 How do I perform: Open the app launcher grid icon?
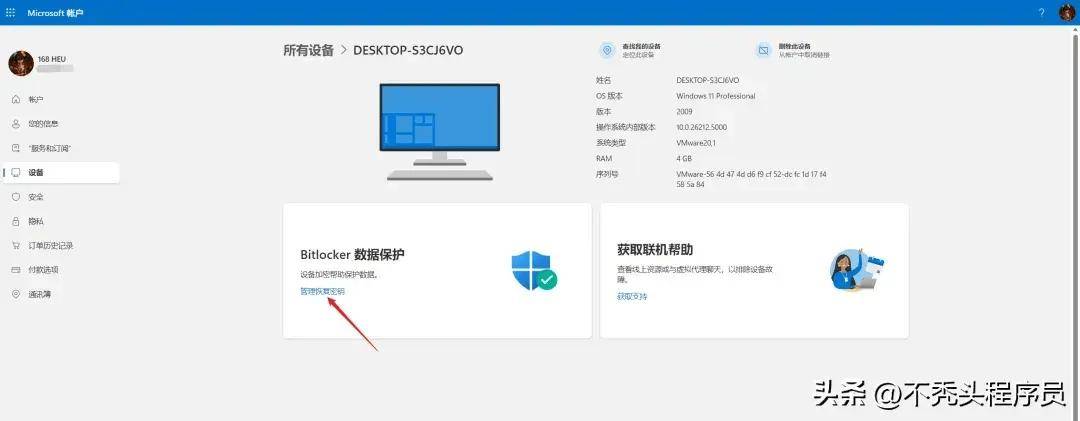click(11, 12)
